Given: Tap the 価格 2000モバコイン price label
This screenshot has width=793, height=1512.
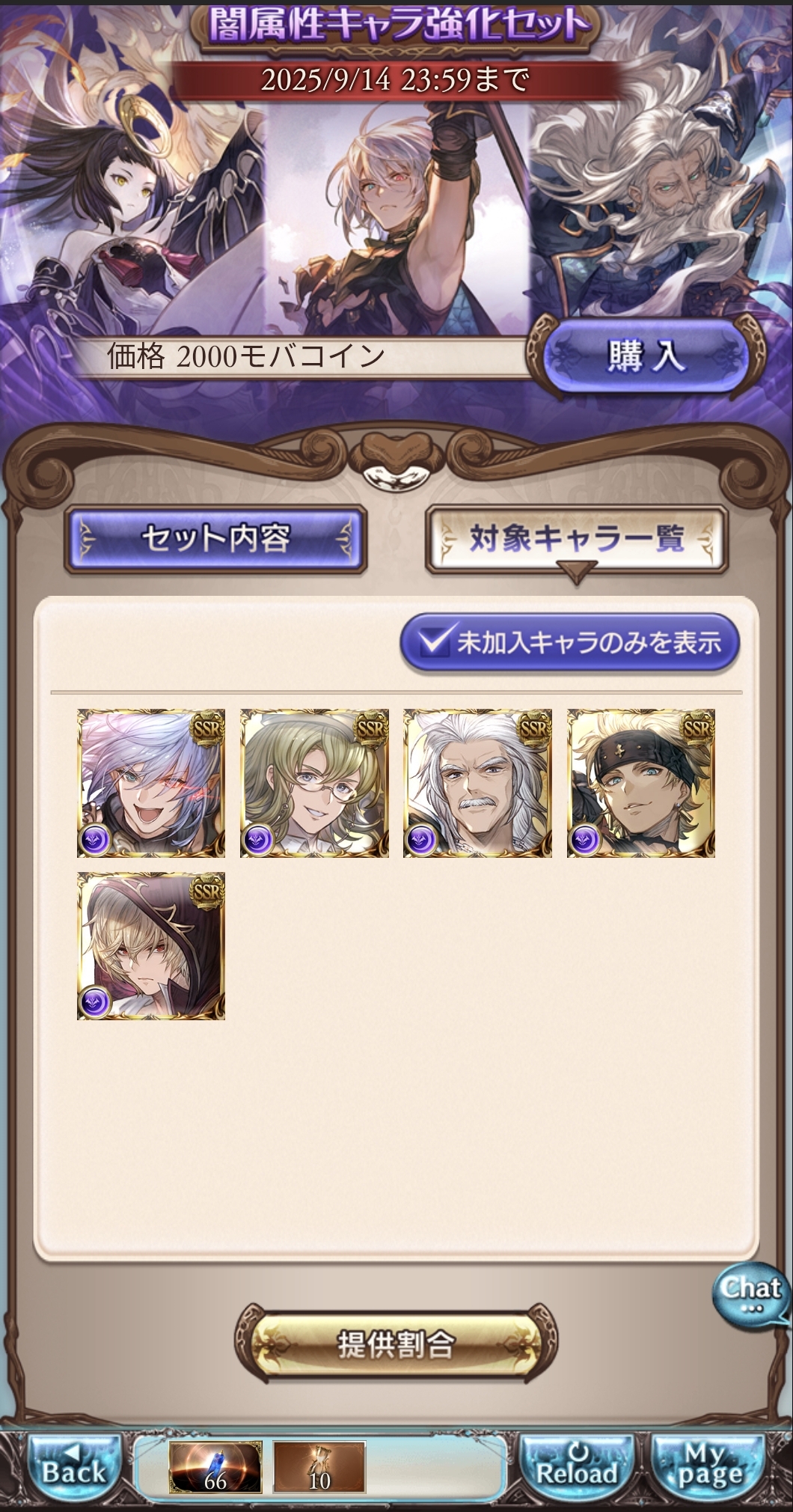Looking at the screenshot, I should tap(247, 356).
